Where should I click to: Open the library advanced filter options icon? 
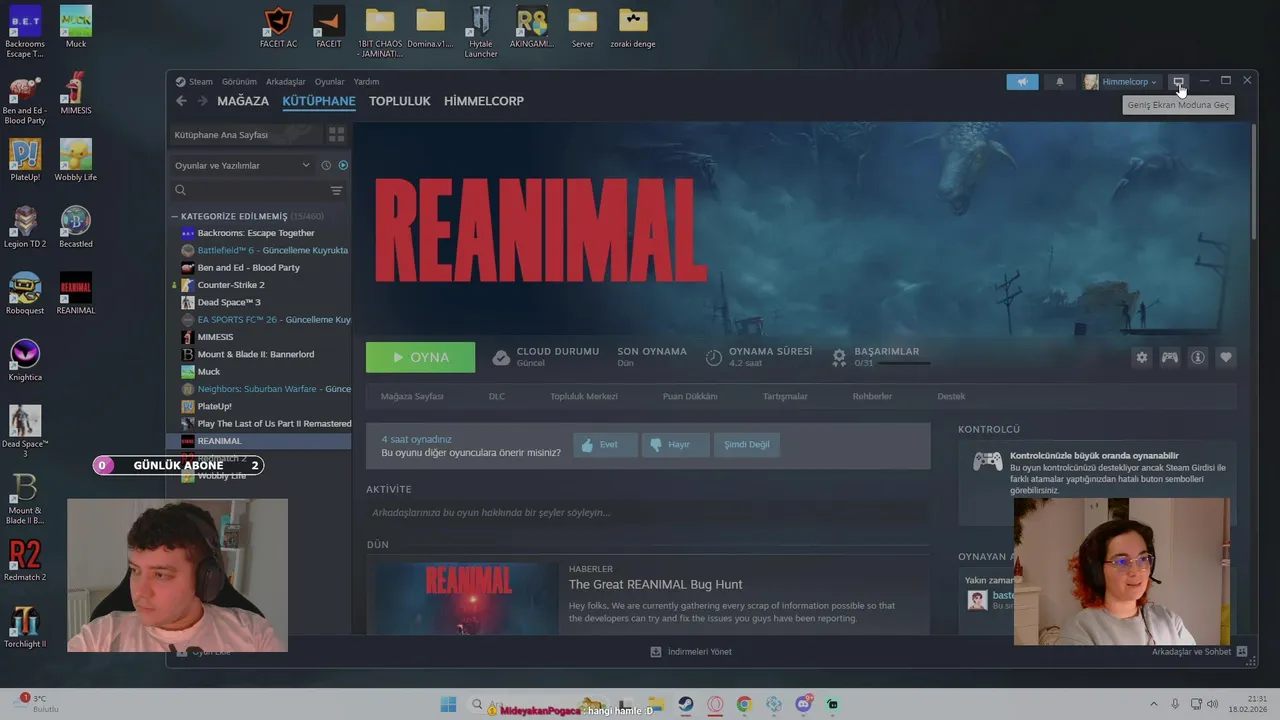[x=336, y=190]
